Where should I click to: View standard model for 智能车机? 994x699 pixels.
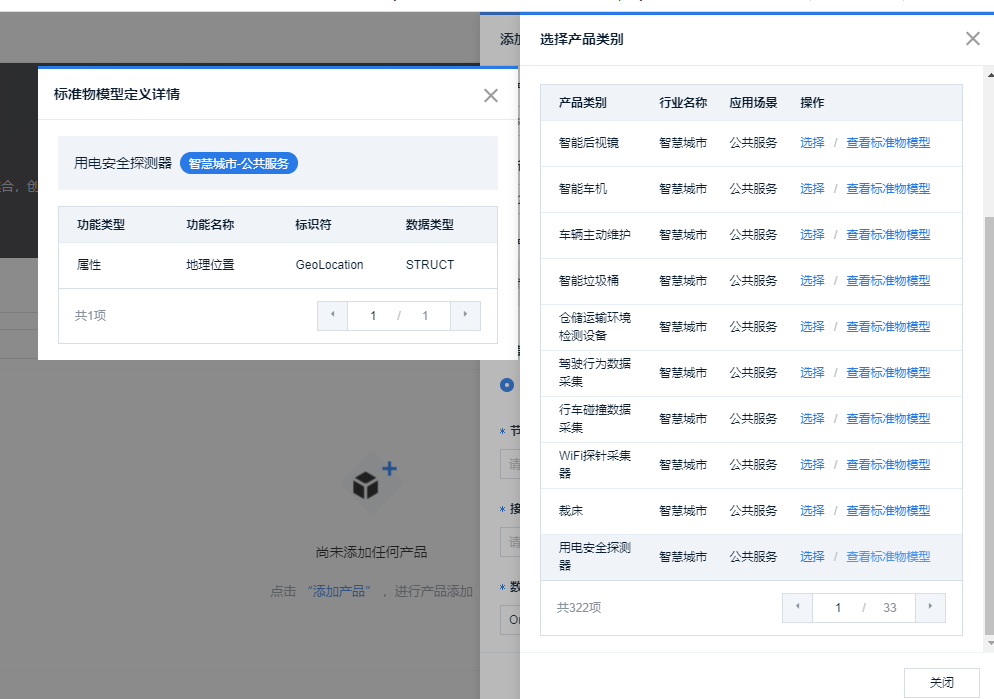click(888, 189)
